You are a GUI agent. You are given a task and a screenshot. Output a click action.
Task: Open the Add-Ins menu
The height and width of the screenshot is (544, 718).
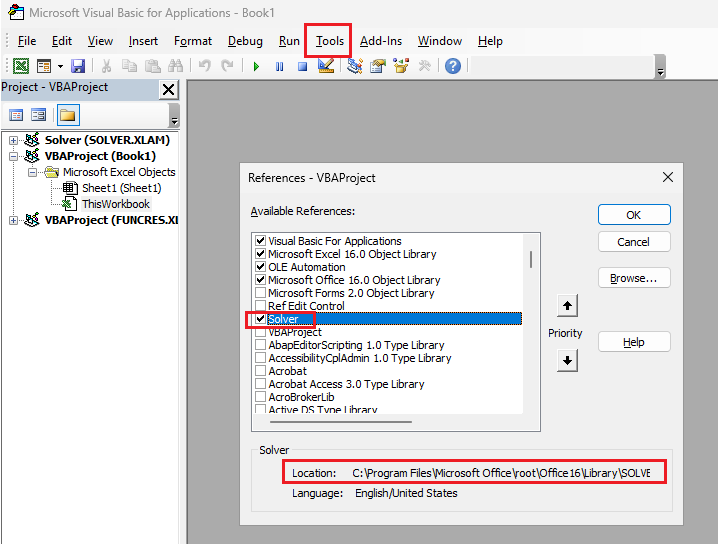(381, 41)
